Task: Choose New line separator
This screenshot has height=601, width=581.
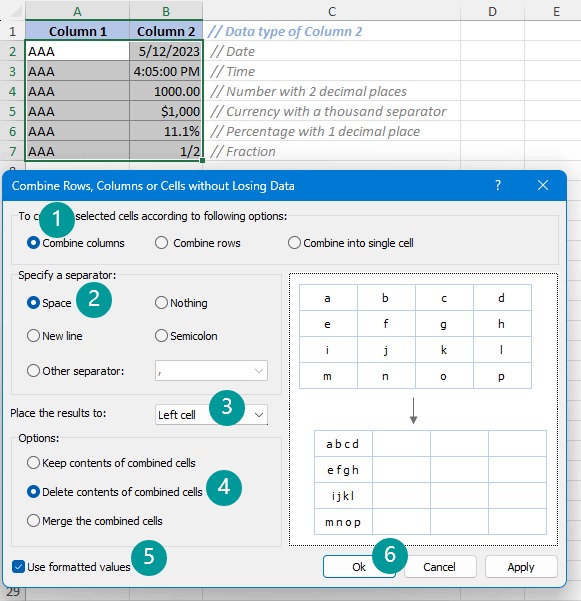Action: [x=55, y=336]
